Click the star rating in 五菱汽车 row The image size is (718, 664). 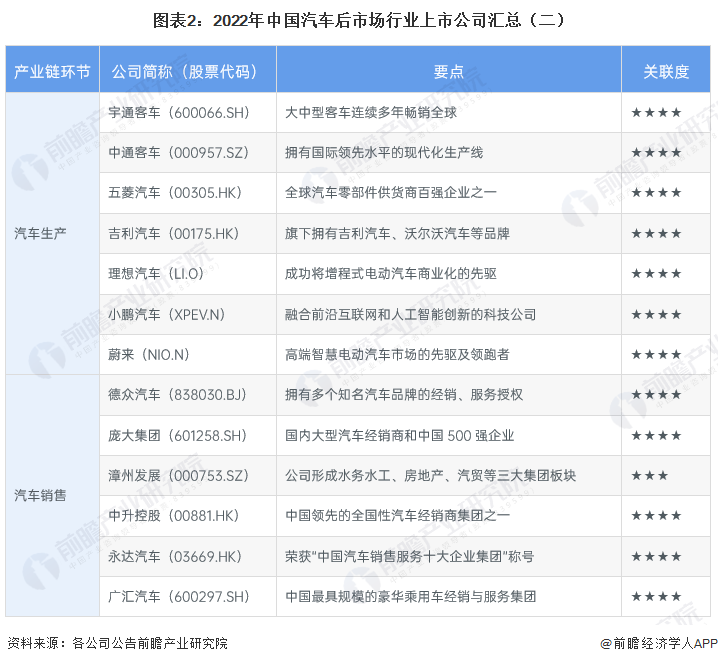[x=656, y=193]
